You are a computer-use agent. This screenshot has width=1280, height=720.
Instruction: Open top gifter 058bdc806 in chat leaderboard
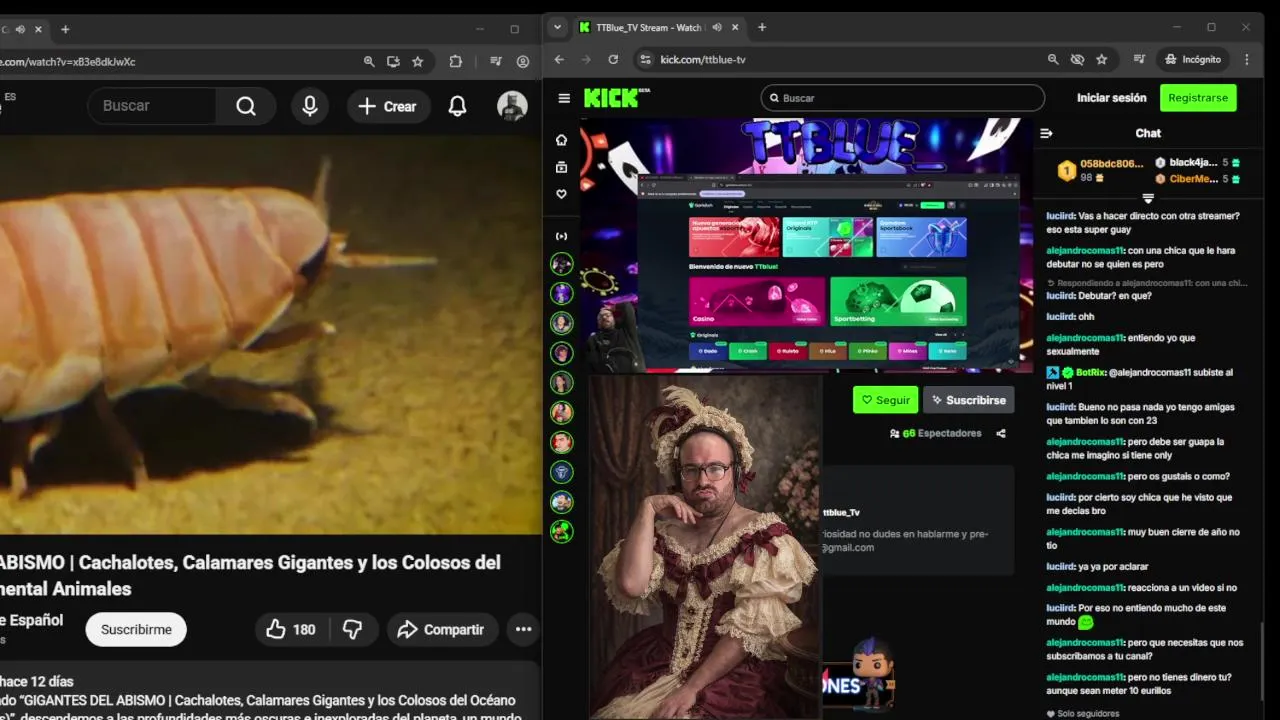point(1101,171)
